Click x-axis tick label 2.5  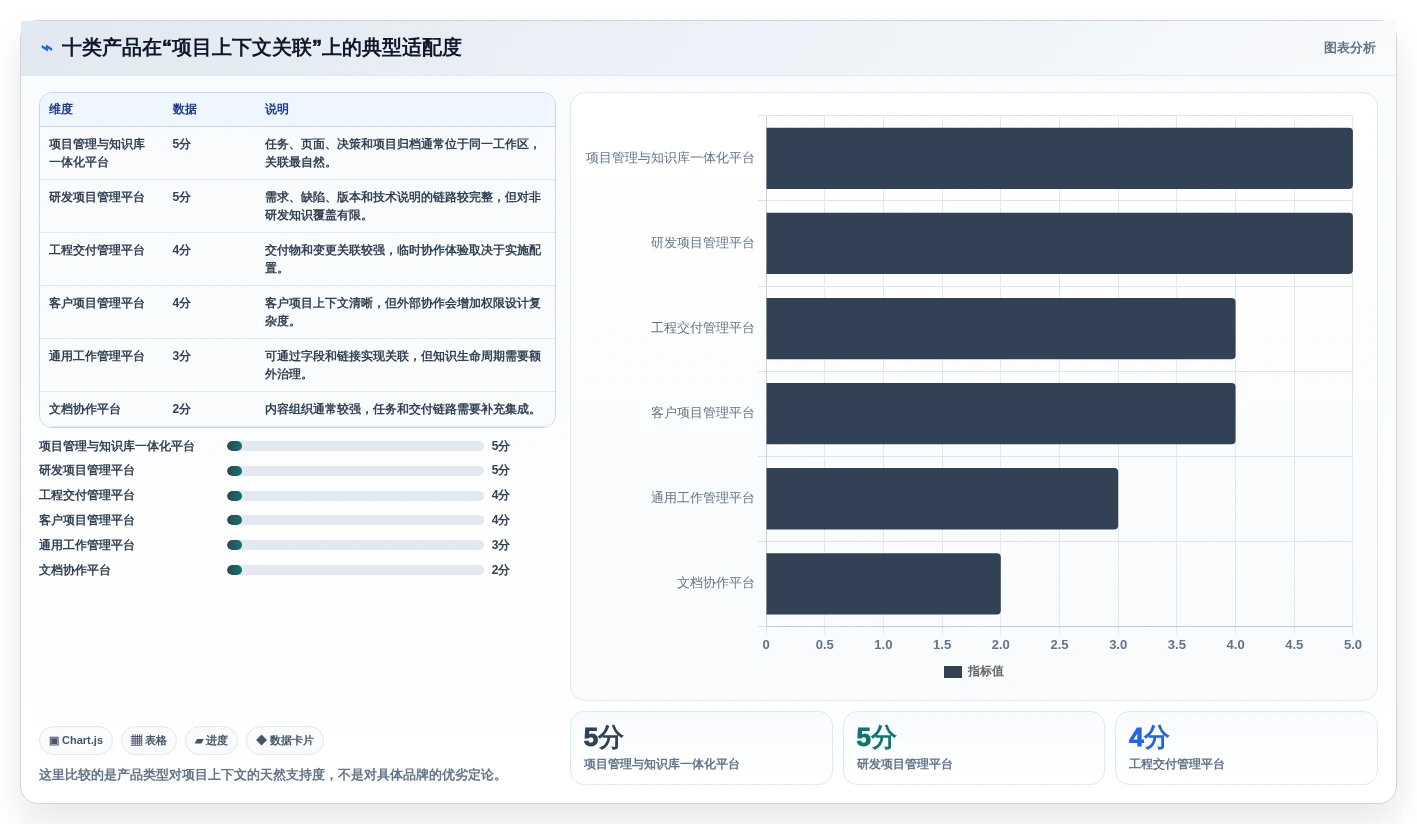[1059, 645]
